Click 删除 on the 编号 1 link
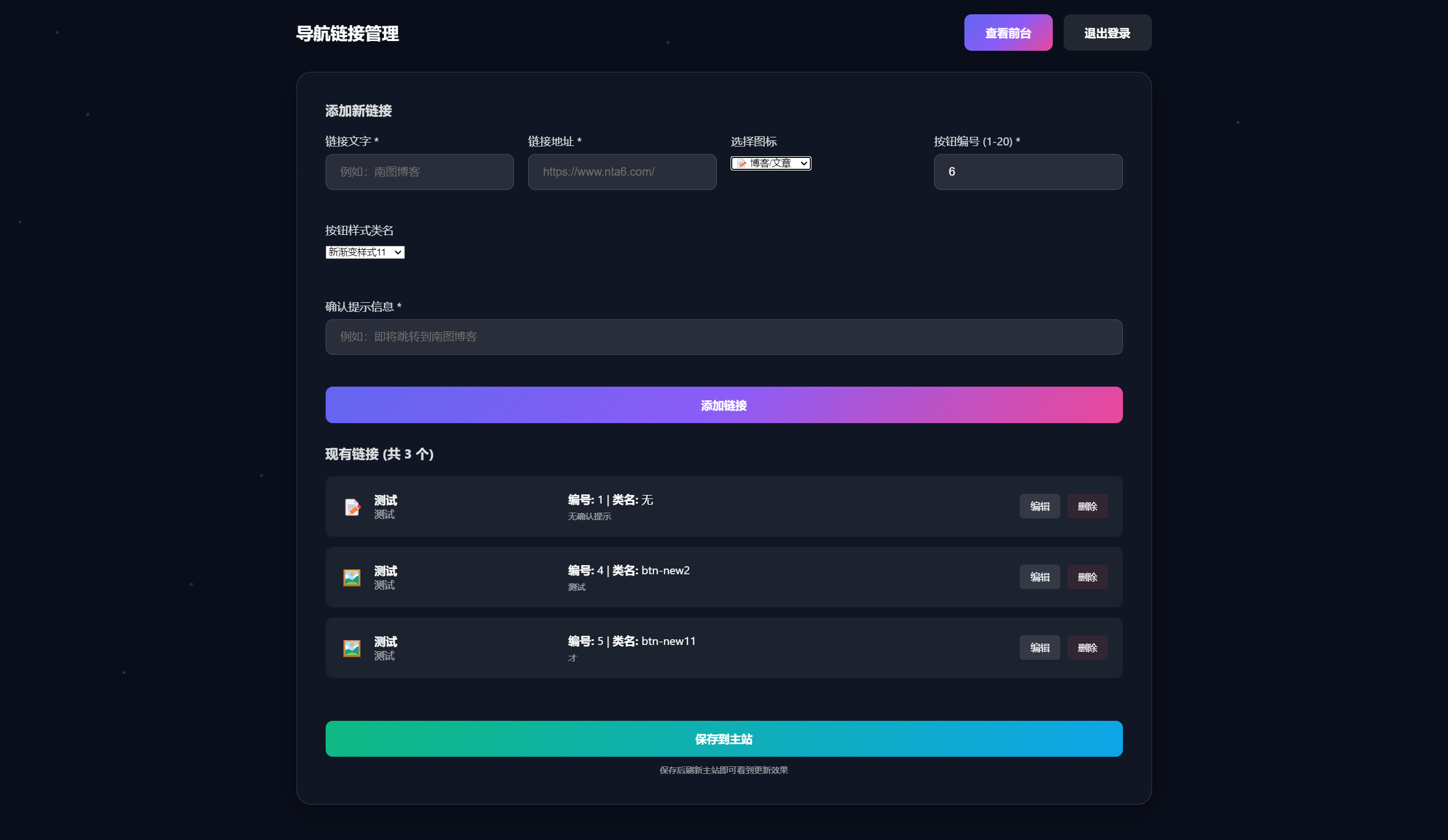The height and width of the screenshot is (840, 1448). [x=1087, y=506]
